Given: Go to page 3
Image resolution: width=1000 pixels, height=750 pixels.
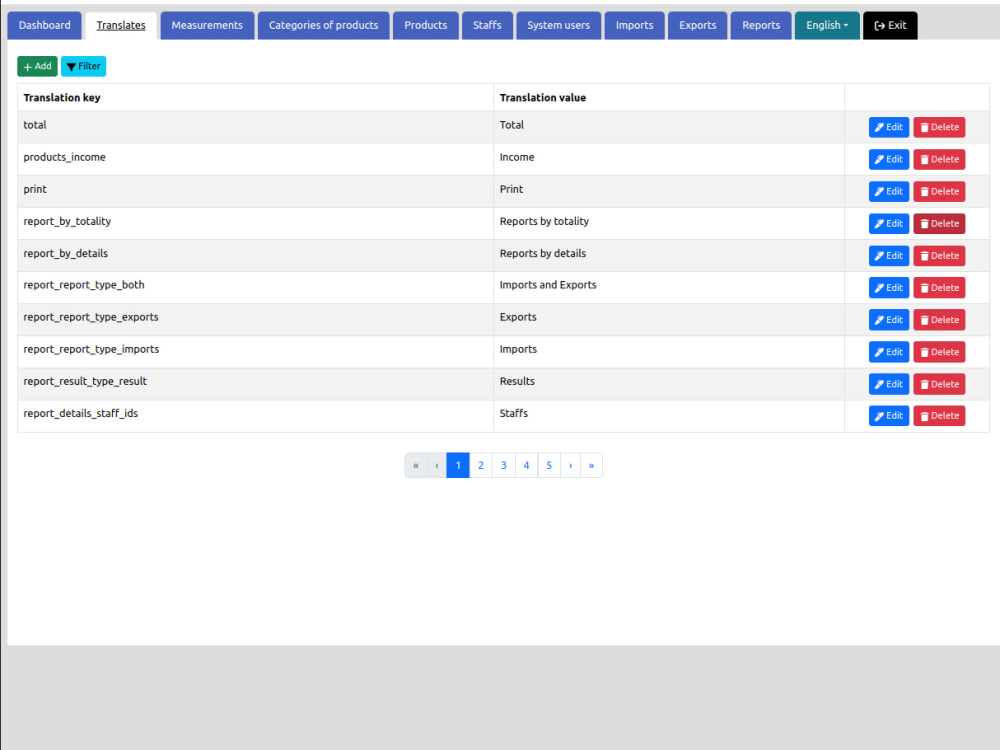Looking at the screenshot, I should (x=504, y=466).
